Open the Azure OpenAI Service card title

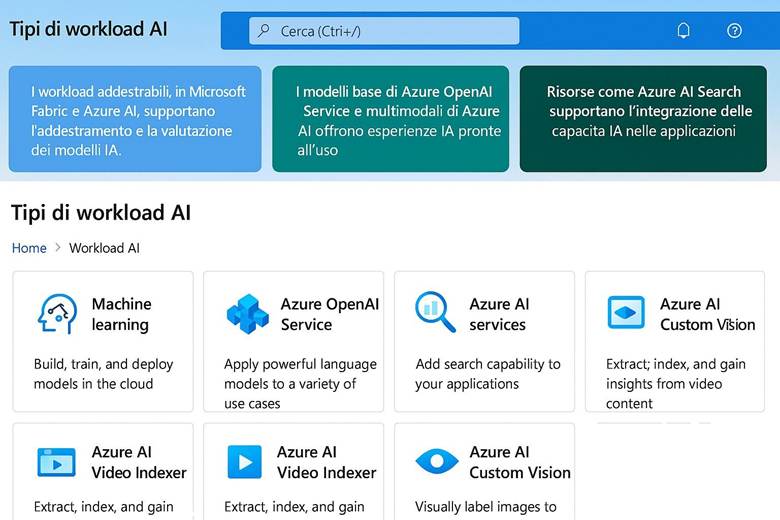(x=329, y=314)
